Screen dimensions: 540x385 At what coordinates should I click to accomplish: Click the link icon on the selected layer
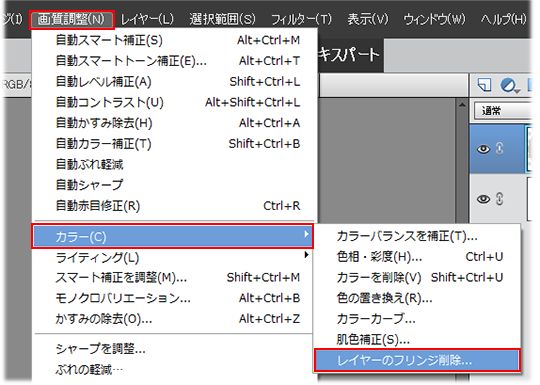[499, 148]
